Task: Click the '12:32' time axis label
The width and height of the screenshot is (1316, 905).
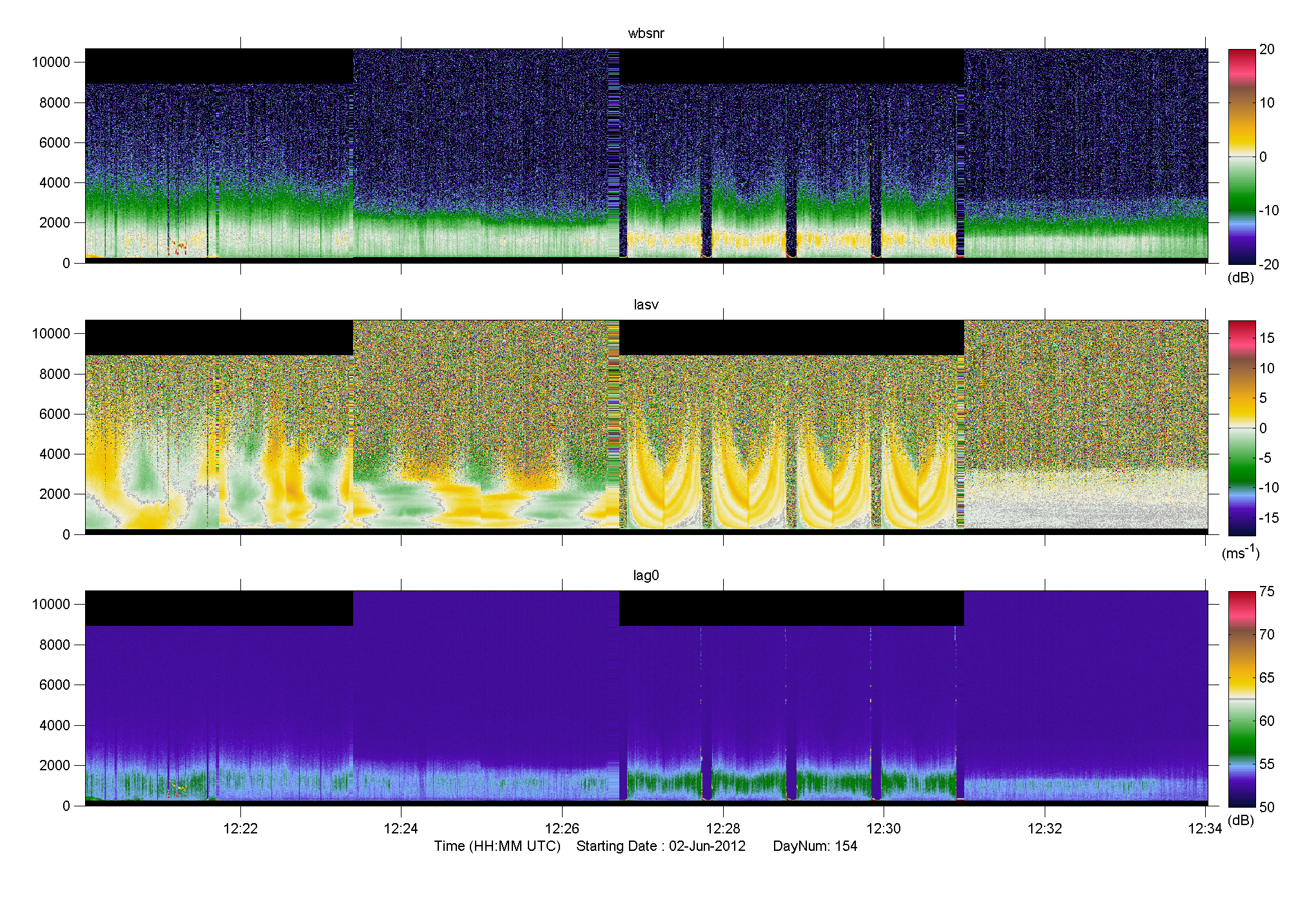Action: pos(1045,829)
